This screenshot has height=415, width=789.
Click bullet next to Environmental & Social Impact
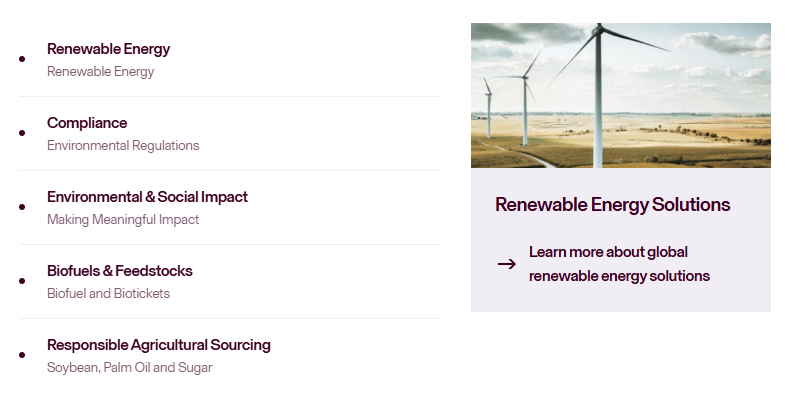tap(22, 207)
